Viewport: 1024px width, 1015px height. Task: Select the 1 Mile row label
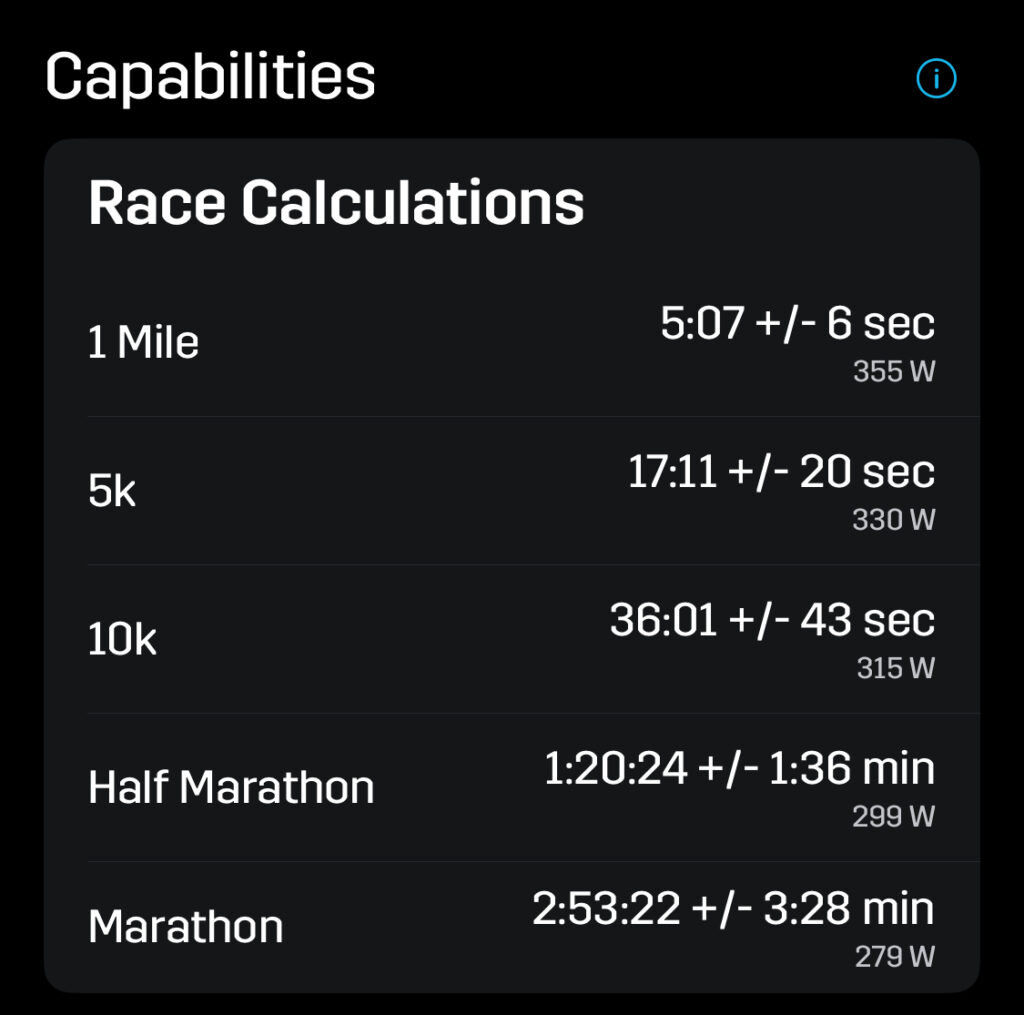point(143,342)
